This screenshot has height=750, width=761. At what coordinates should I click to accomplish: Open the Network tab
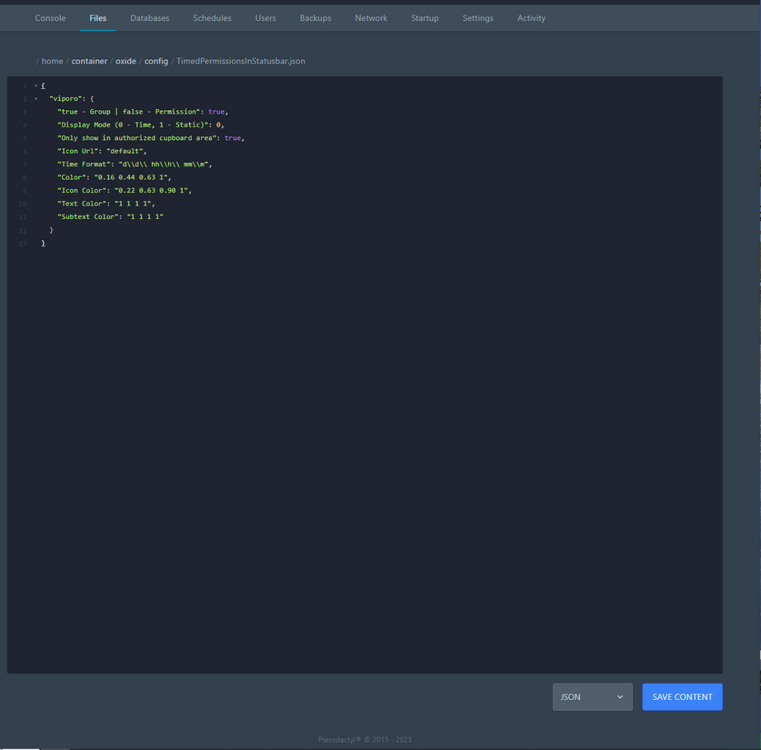click(370, 18)
